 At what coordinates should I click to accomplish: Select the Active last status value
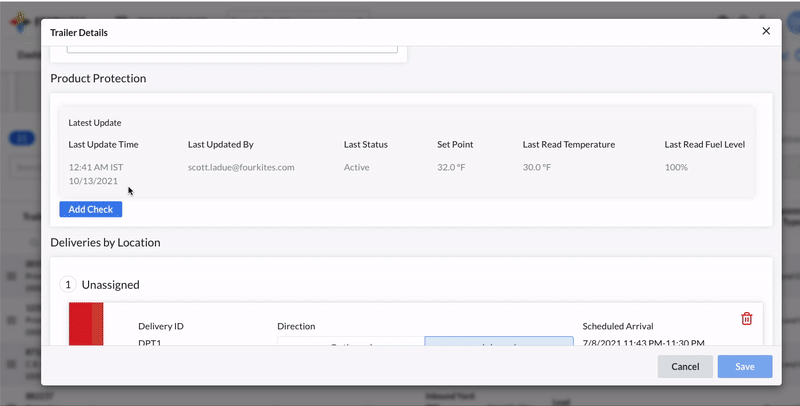click(357, 167)
